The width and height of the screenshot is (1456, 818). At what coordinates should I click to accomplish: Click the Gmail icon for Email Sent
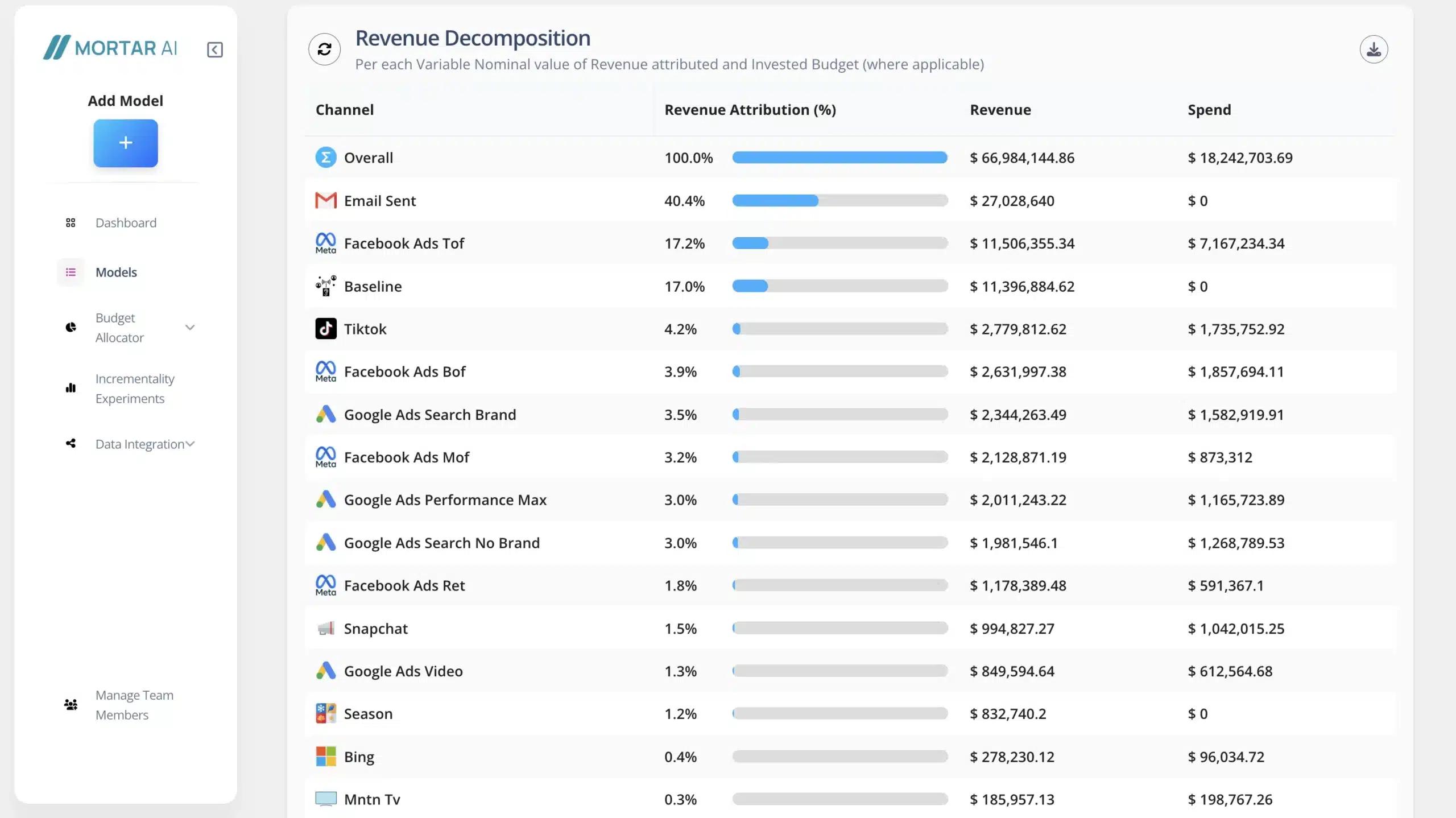click(325, 201)
